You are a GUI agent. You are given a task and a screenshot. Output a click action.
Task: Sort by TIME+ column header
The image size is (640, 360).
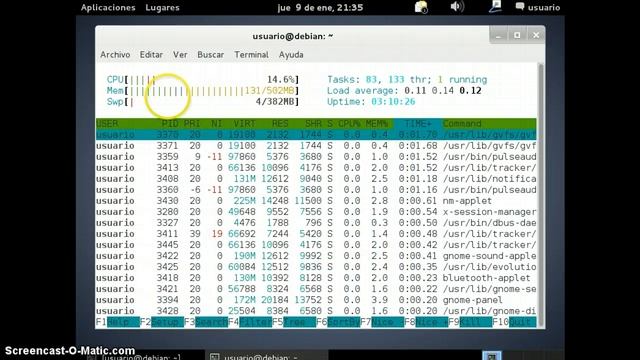(x=418, y=124)
